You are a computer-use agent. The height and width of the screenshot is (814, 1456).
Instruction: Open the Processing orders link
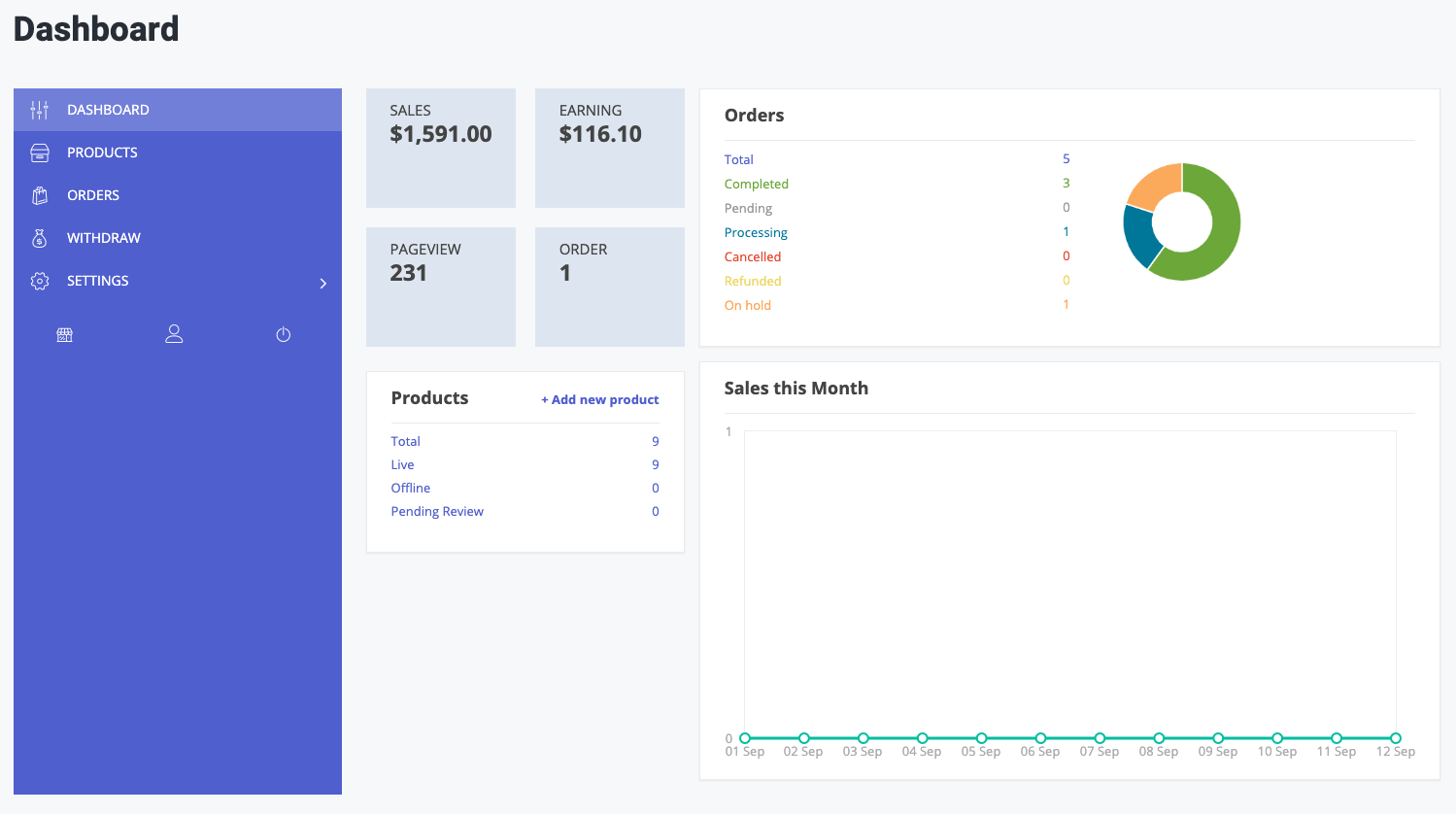coord(756,232)
